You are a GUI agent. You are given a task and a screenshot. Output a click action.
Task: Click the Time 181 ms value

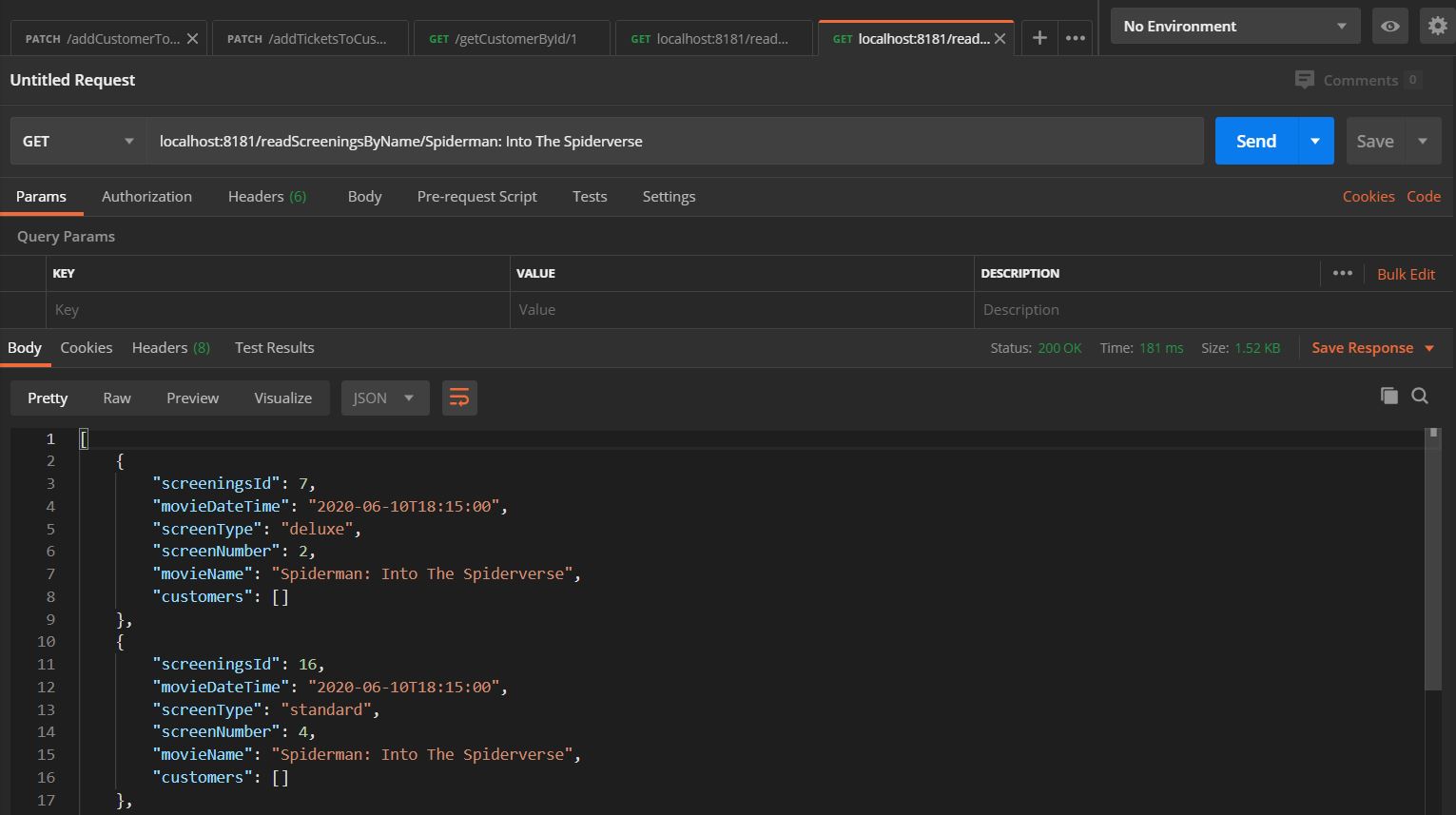pos(1161,348)
